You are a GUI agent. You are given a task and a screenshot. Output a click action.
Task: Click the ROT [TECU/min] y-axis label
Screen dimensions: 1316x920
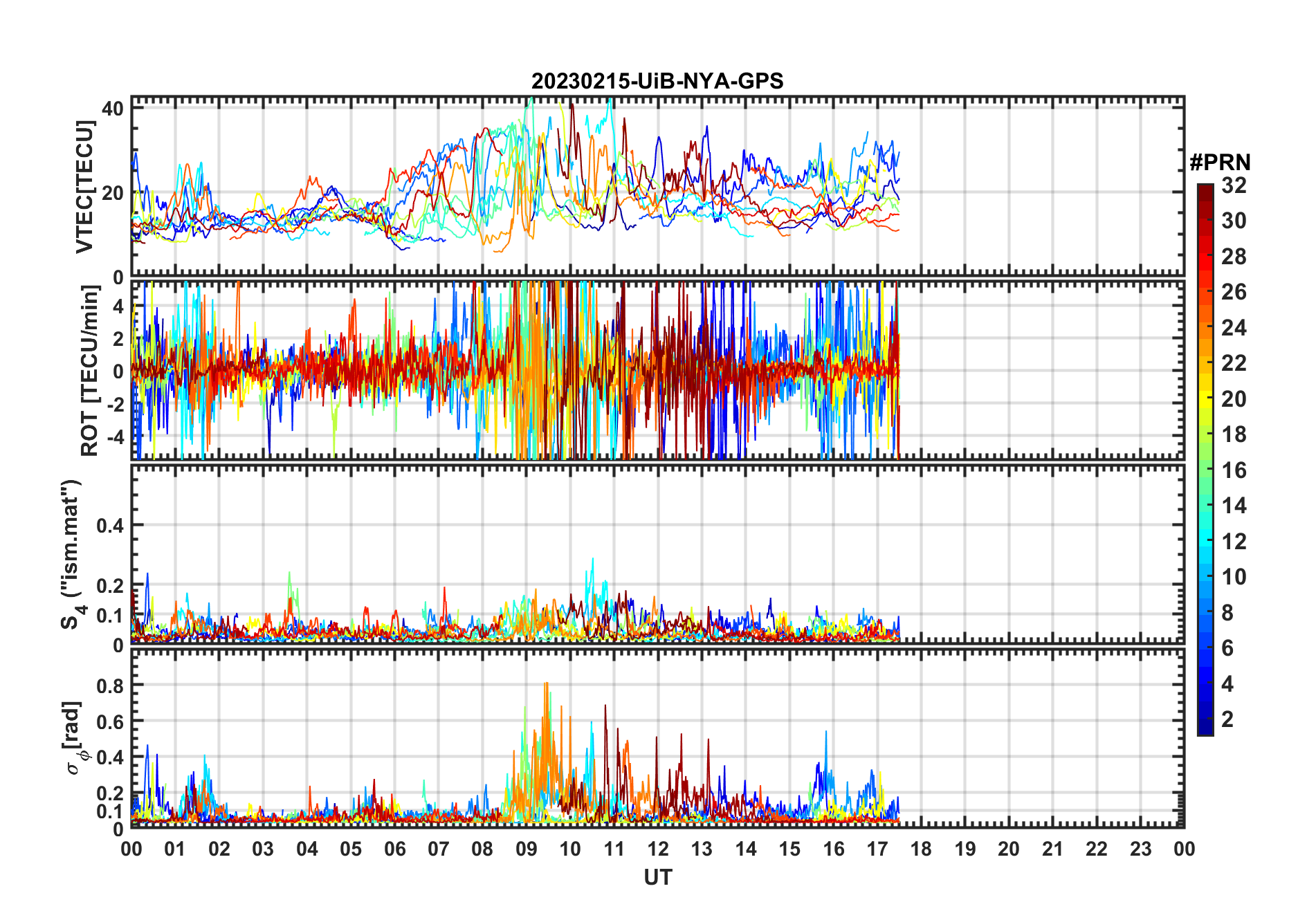pyautogui.click(x=89, y=370)
